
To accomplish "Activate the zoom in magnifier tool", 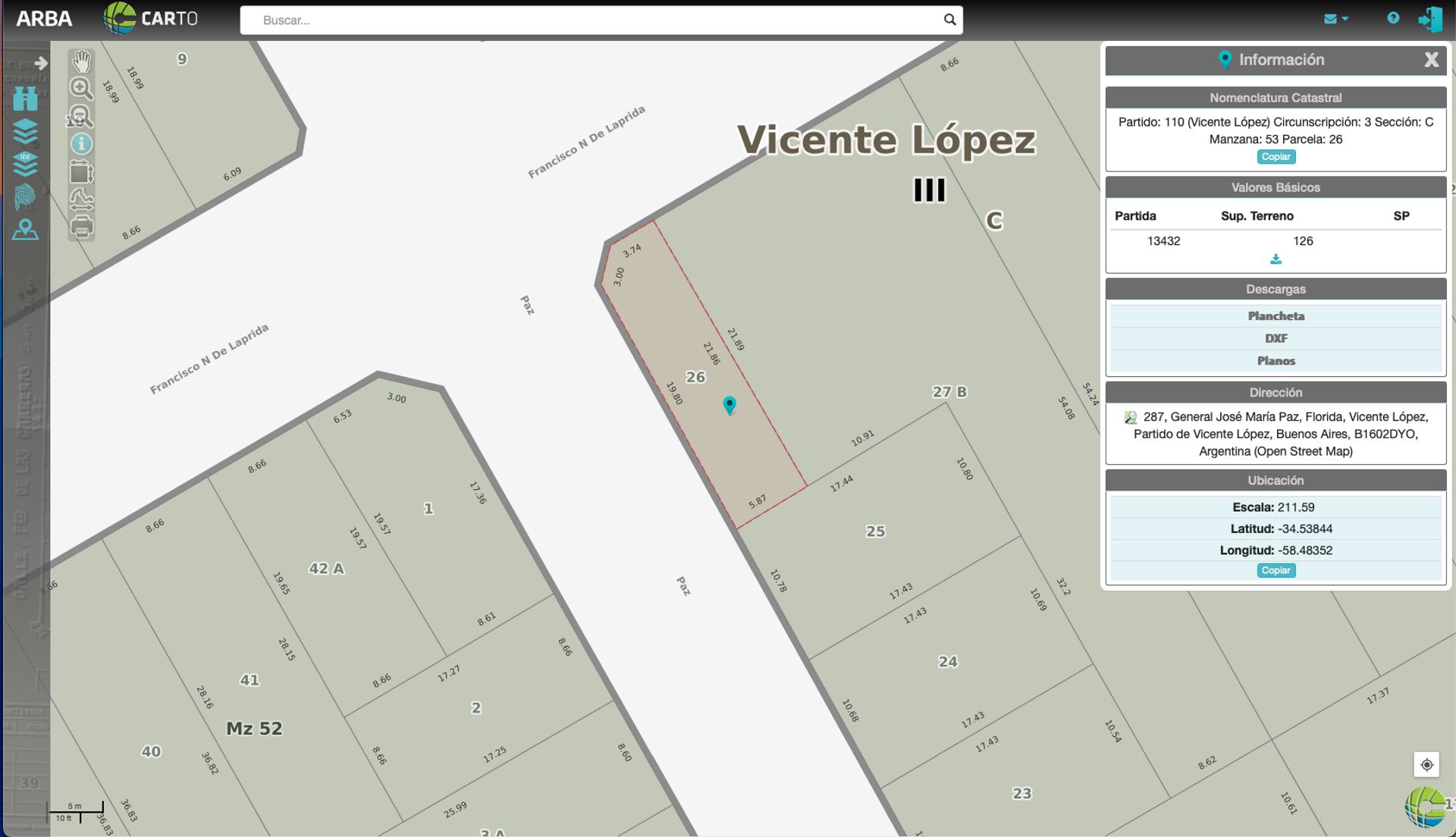I will pos(81,88).
